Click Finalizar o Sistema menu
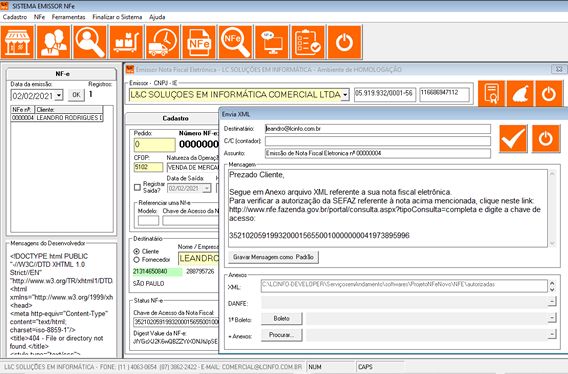This screenshot has height=374, width=568. 117,17
